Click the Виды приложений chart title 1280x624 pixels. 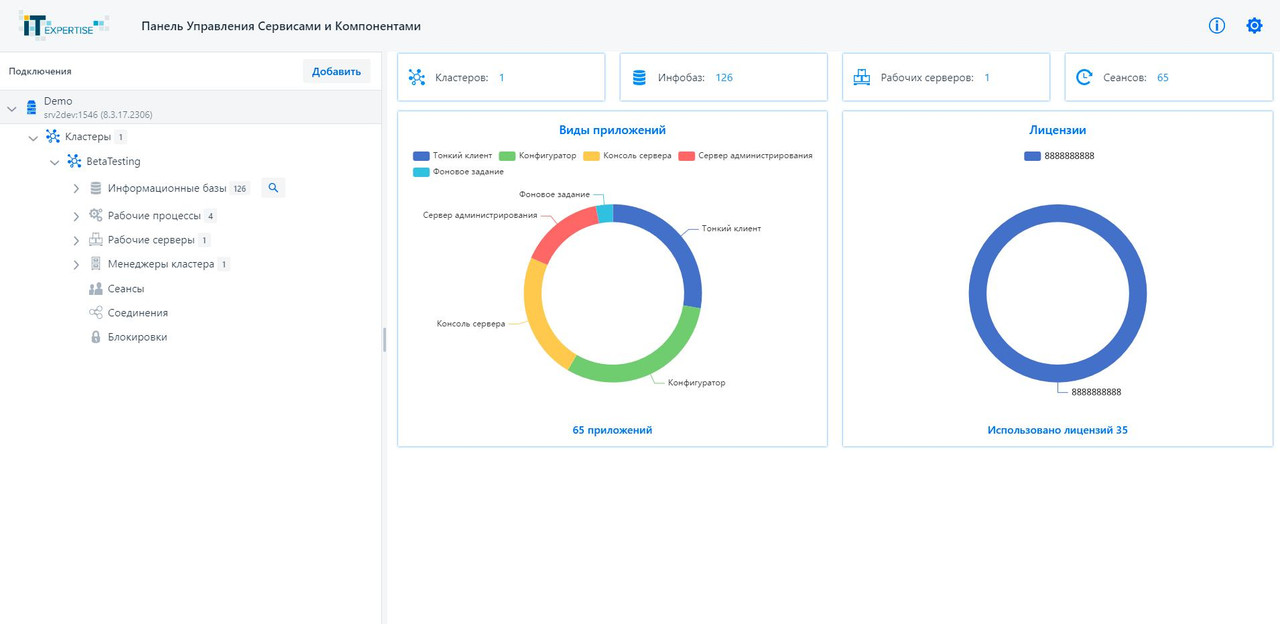click(612, 130)
